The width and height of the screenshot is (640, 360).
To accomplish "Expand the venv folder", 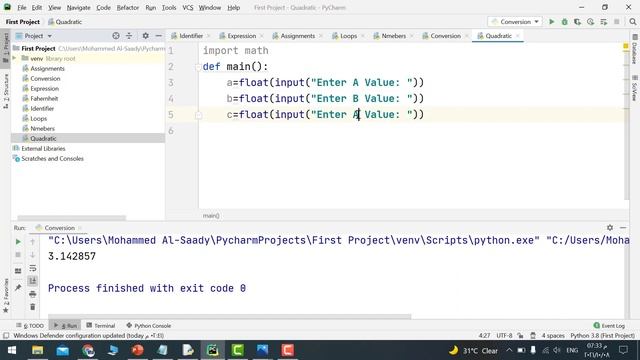I will click(x=15, y=58).
